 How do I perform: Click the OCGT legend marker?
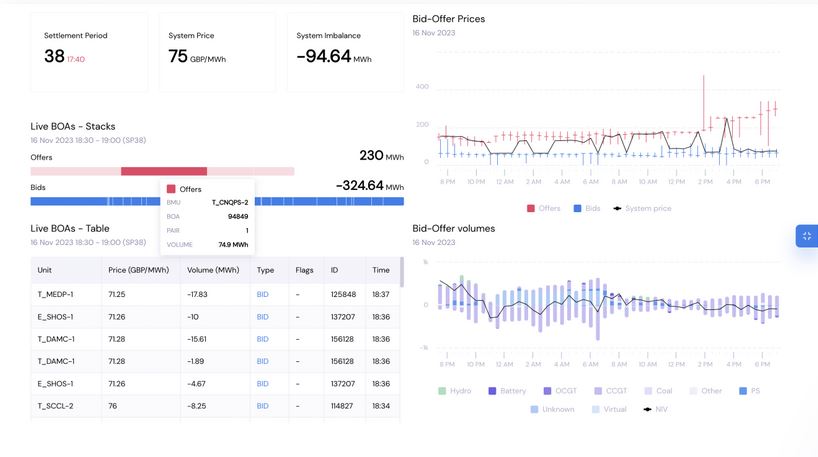[x=560, y=391]
